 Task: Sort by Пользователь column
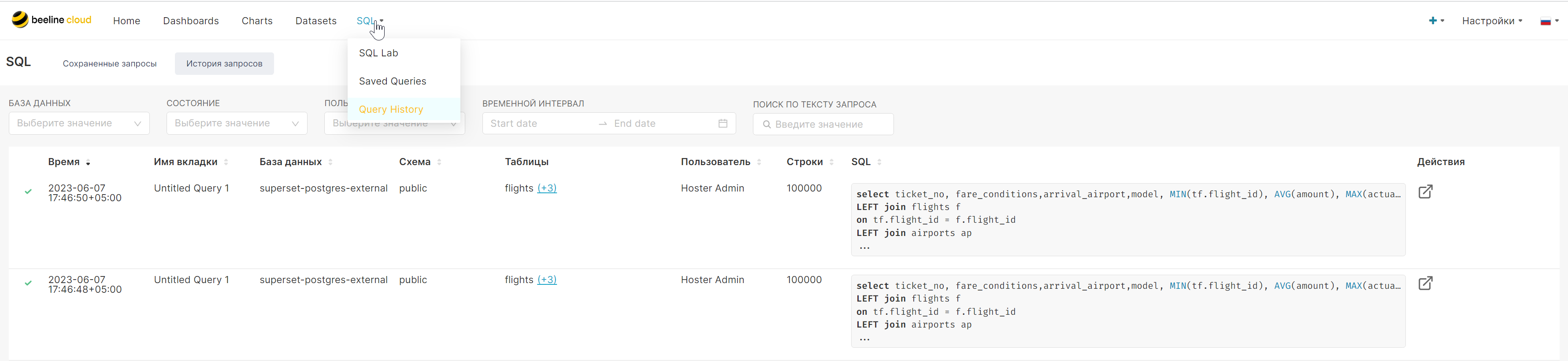pyautogui.click(x=759, y=162)
